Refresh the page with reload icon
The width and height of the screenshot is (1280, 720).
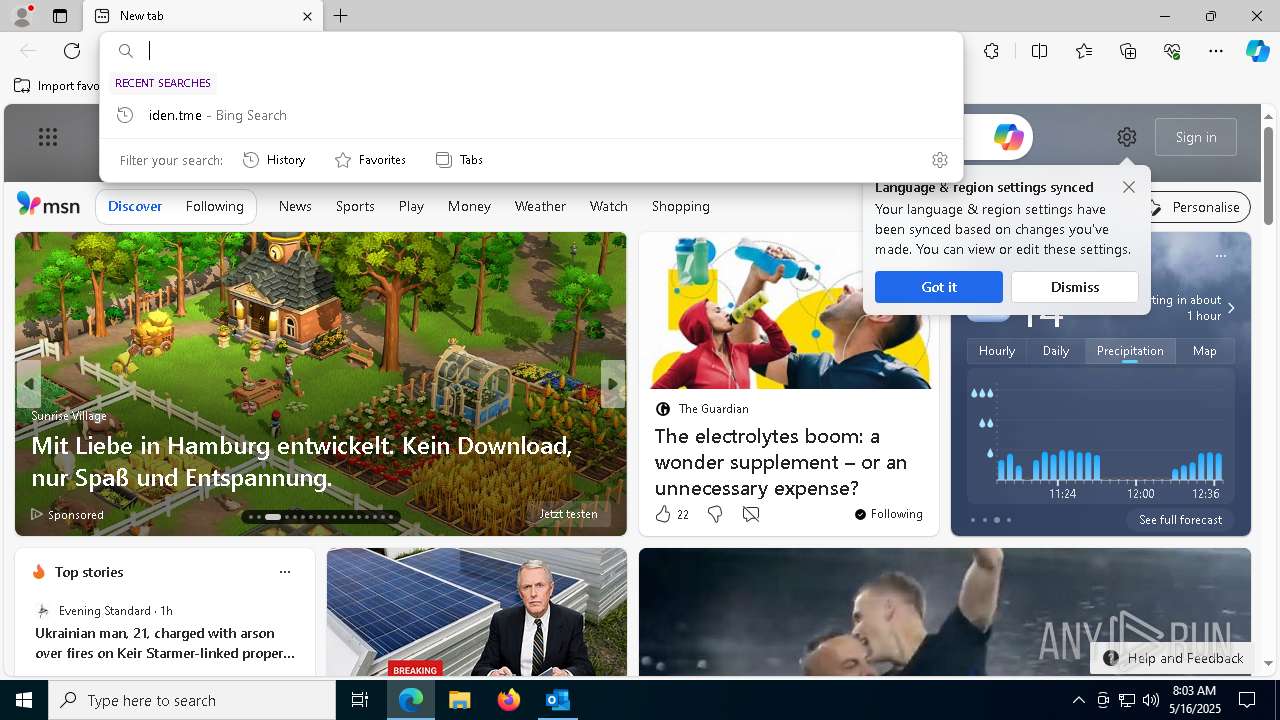coord(72,51)
